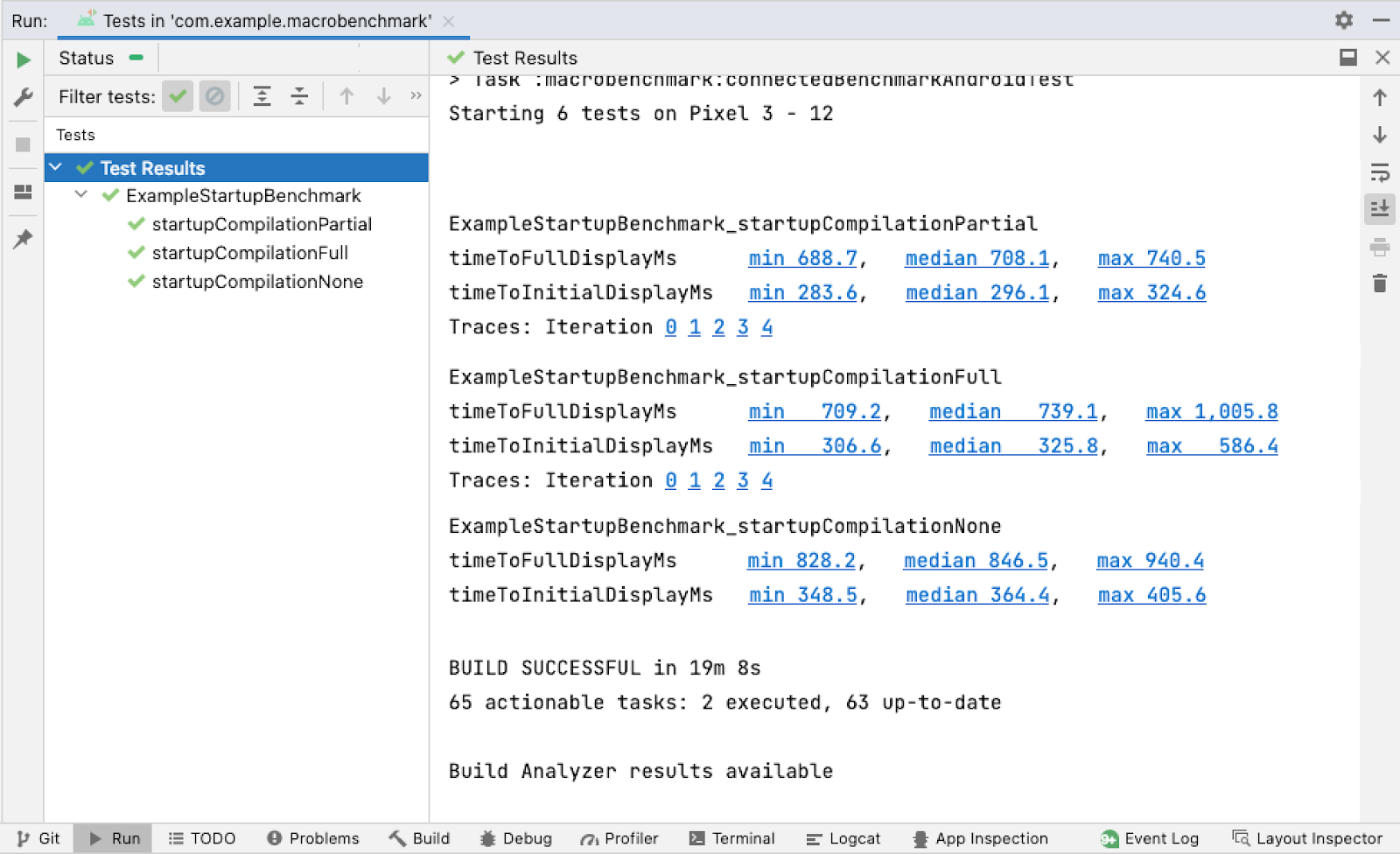Pin the Run tool window

point(23,238)
